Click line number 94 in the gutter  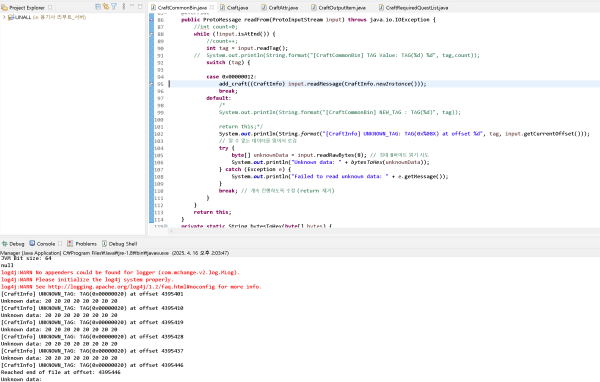(x=160, y=77)
